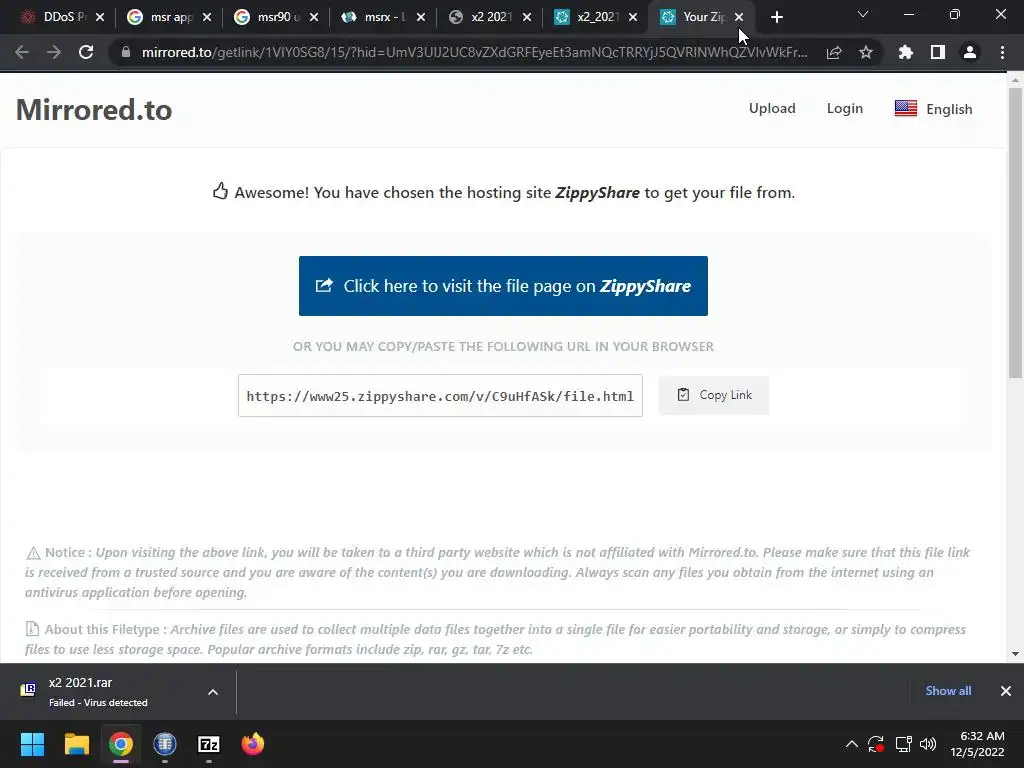Show hidden system tray icons
Screen dimensions: 1024x768
pyautogui.click(x=852, y=744)
